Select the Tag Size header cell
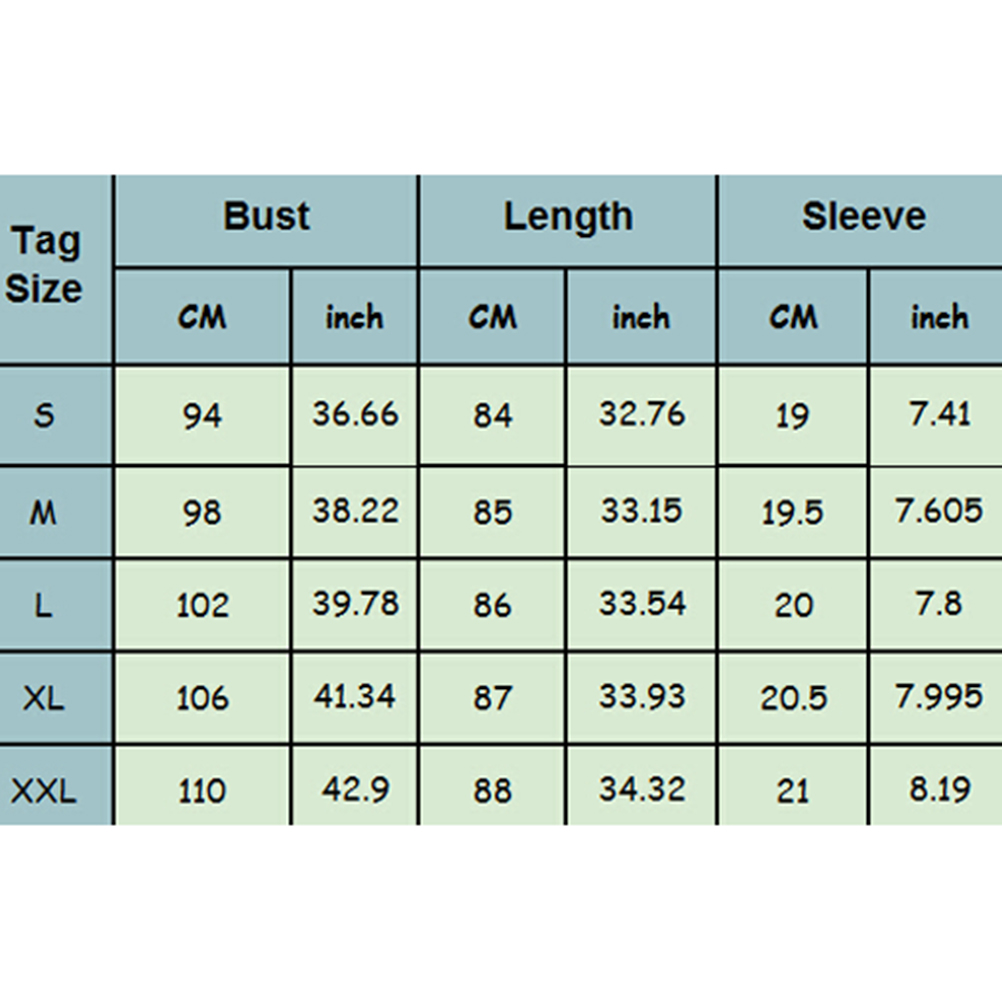 pos(45,266)
